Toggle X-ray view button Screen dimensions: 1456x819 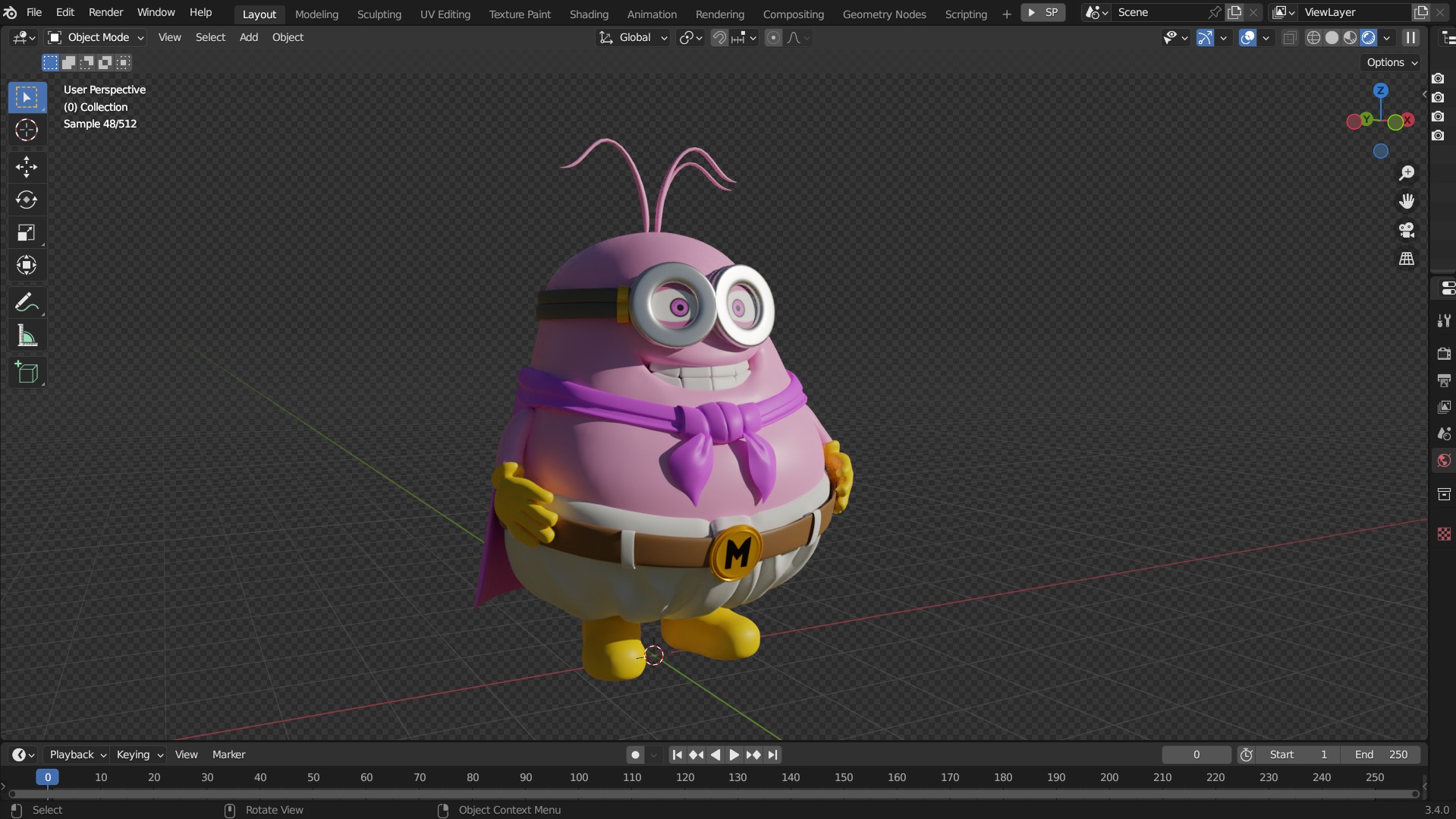1289,37
